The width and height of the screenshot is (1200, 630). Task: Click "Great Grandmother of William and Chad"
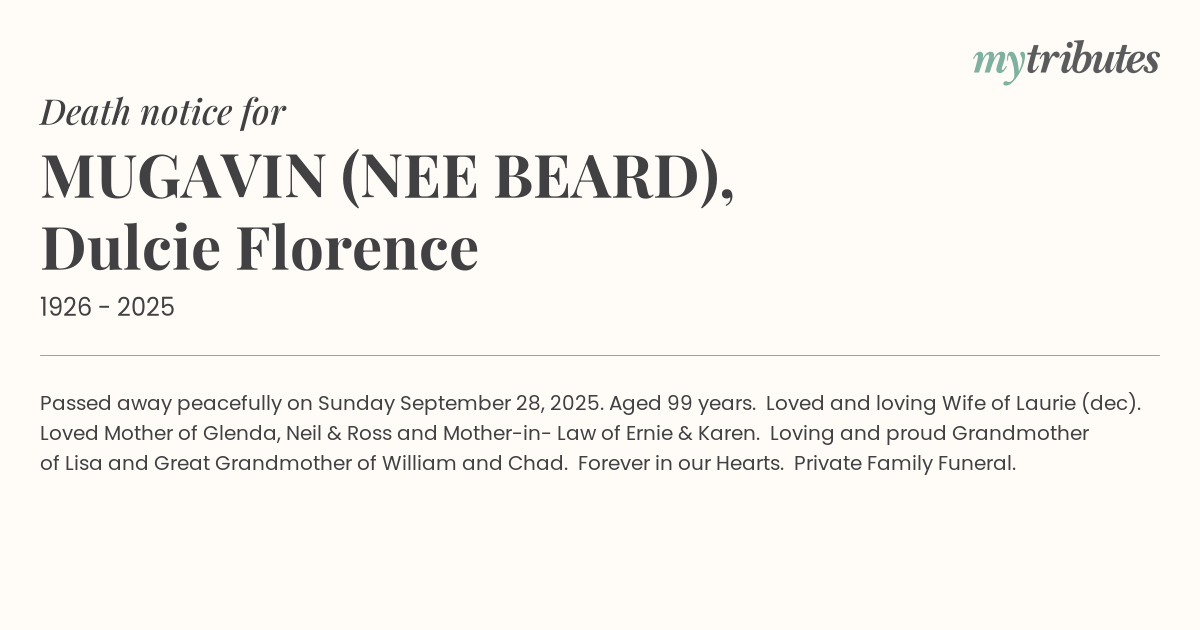point(360,464)
